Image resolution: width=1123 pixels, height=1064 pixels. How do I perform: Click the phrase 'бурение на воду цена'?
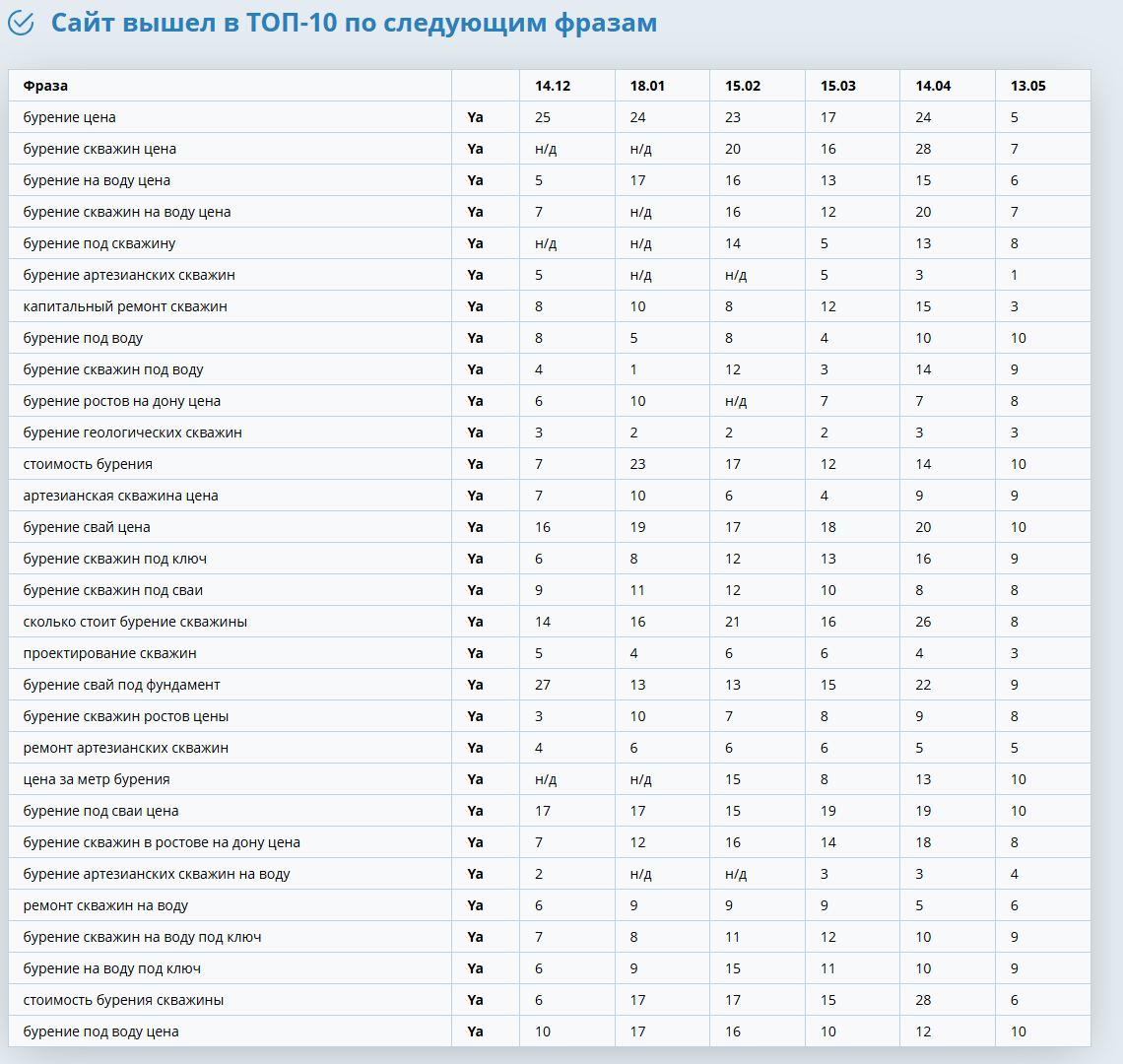(97, 180)
